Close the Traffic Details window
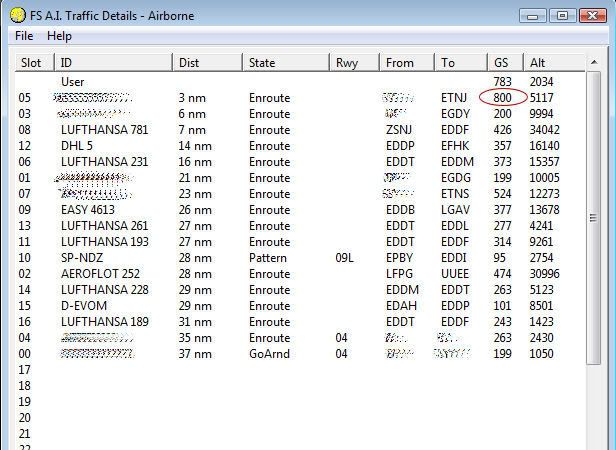This screenshot has width=616, height=450. coord(592,16)
